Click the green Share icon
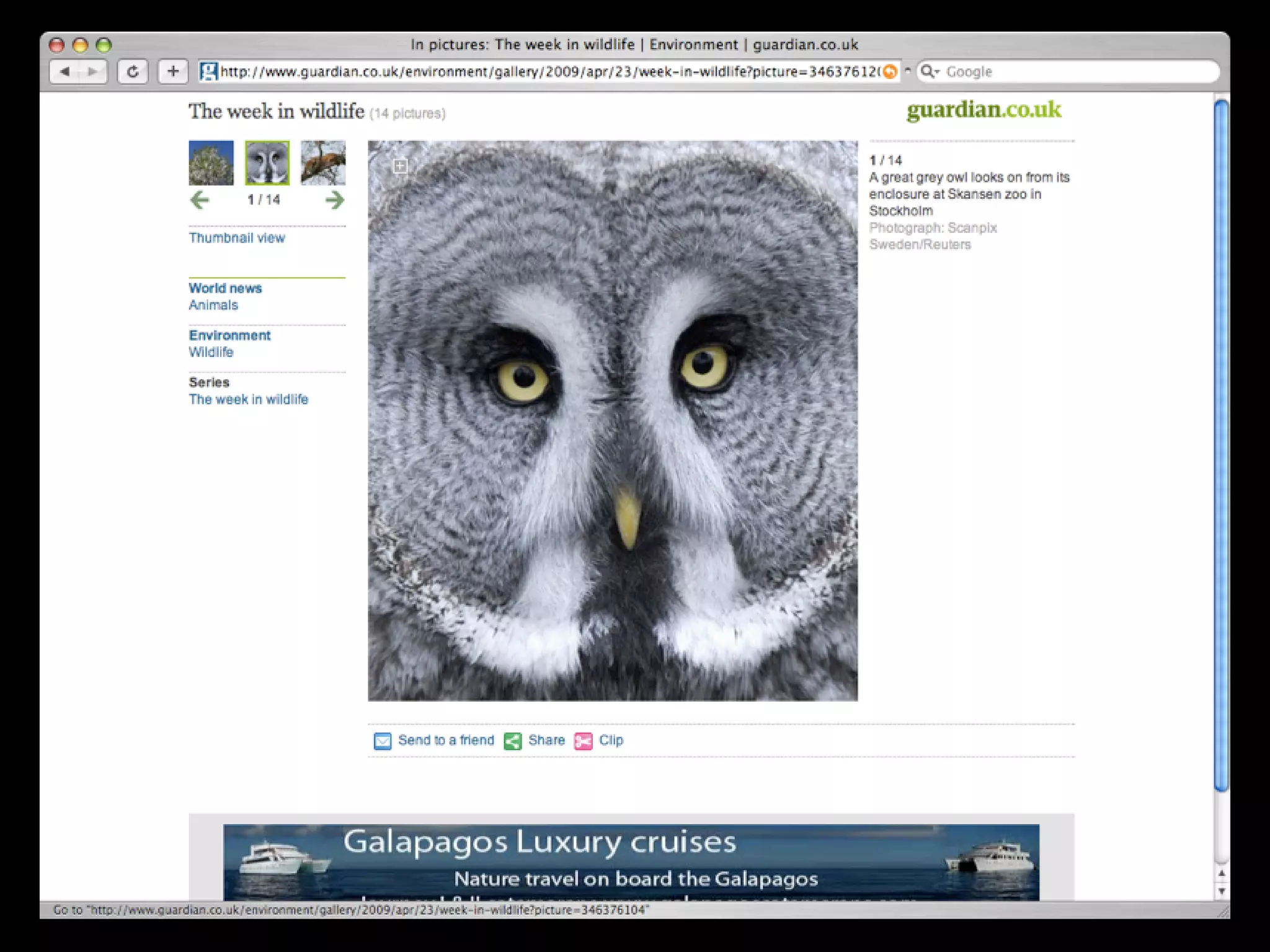The height and width of the screenshot is (952, 1270). click(513, 741)
